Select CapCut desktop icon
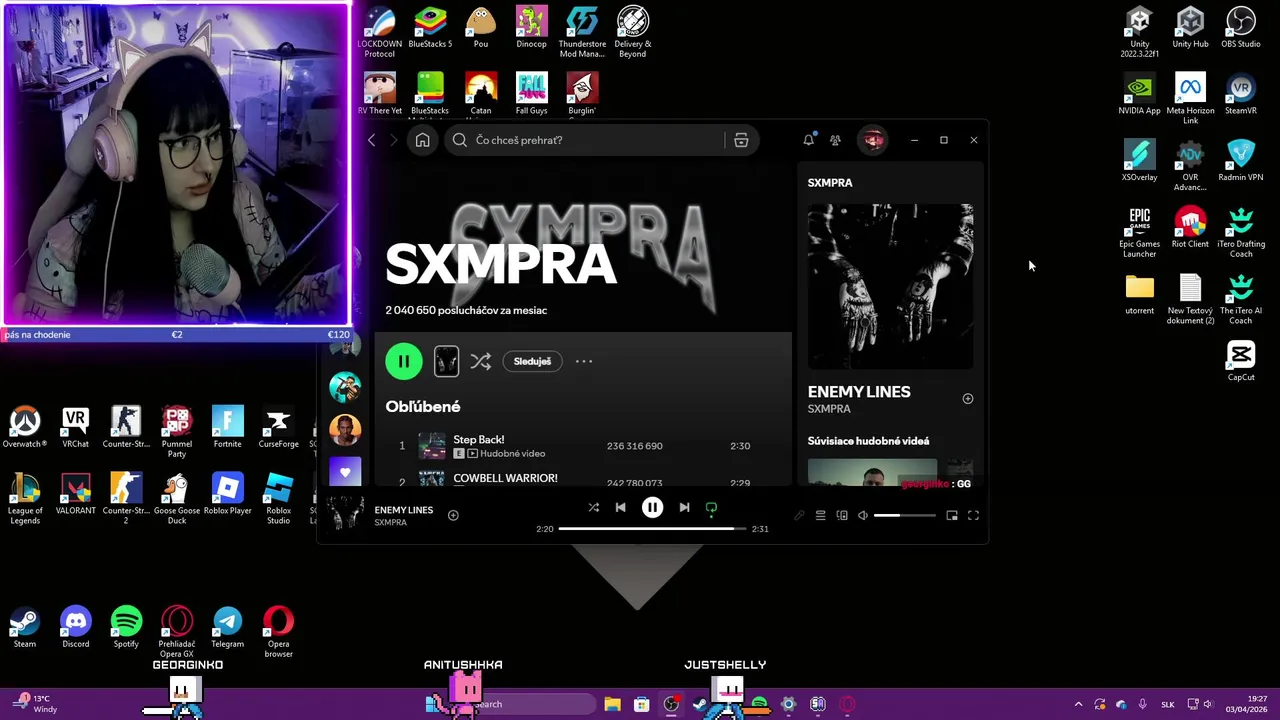1280x720 pixels. [1241, 361]
